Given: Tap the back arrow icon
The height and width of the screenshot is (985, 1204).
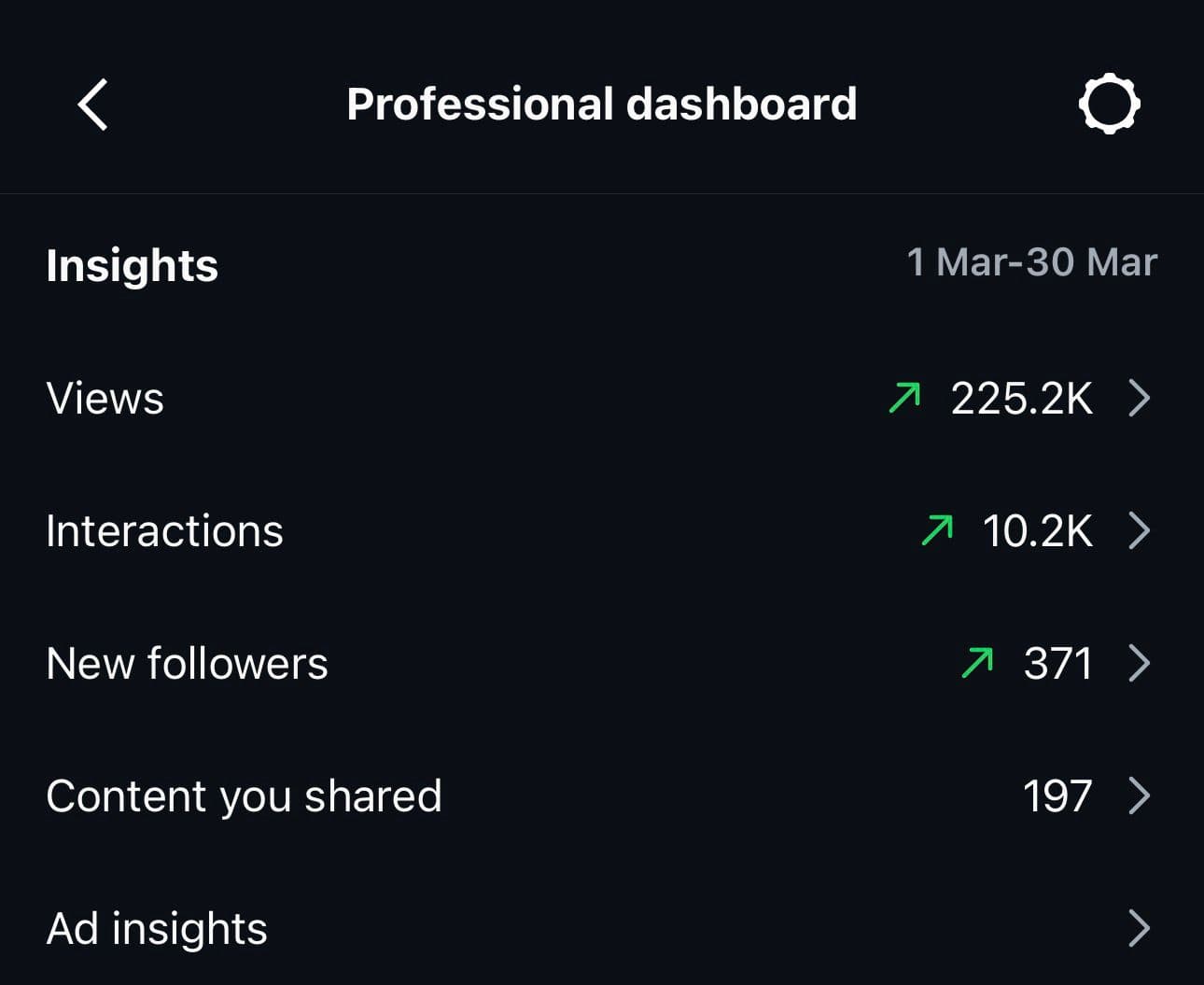Looking at the screenshot, I should tap(92, 104).
